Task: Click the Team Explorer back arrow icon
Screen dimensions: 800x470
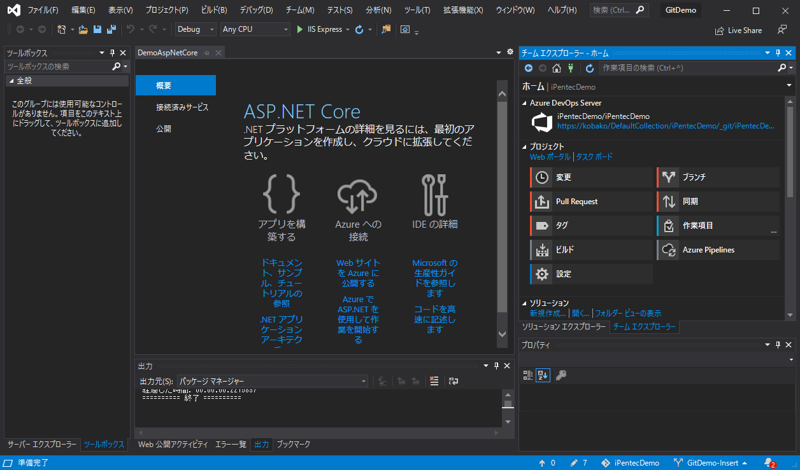Action: click(529, 68)
